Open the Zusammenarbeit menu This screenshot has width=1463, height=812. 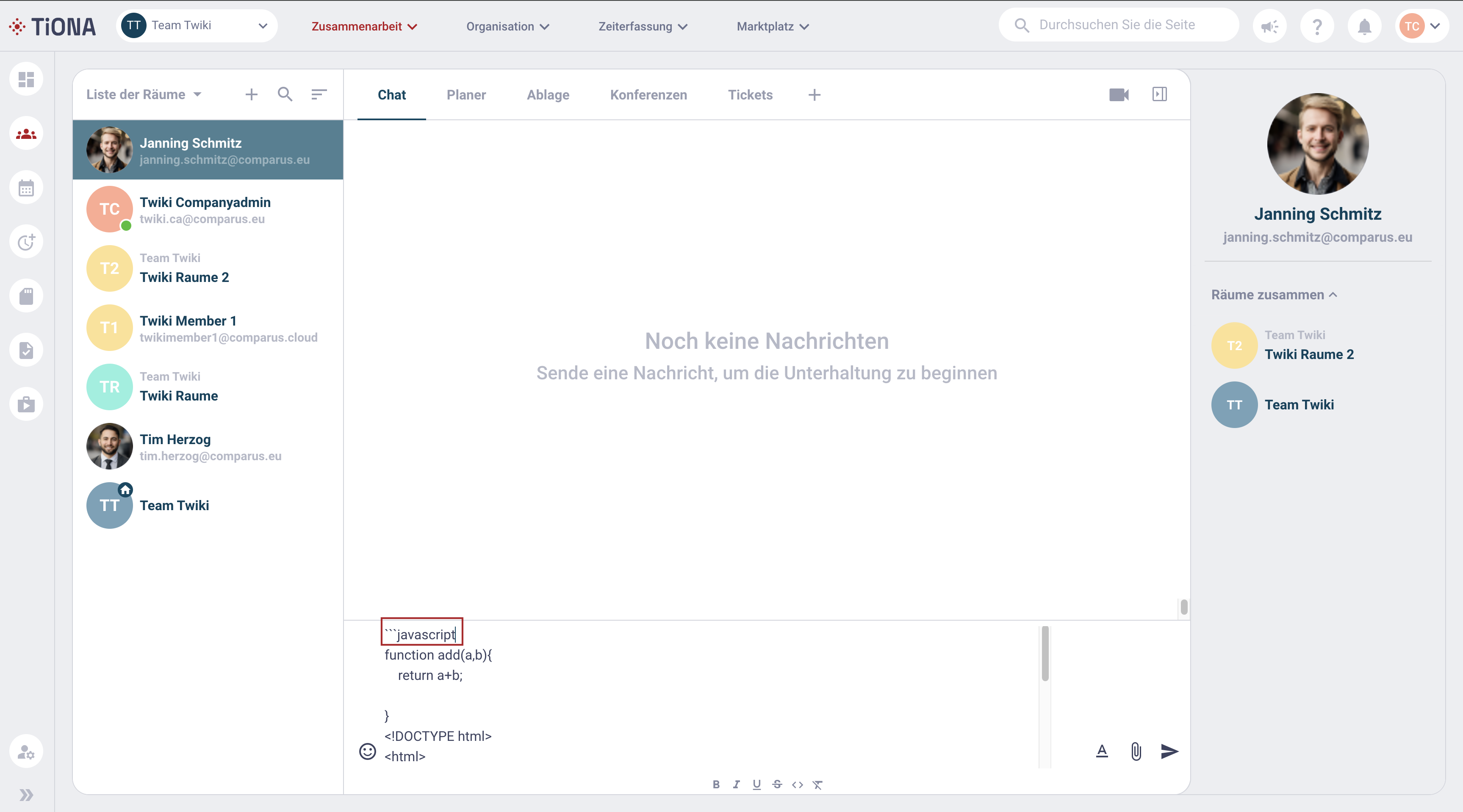pos(364,27)
